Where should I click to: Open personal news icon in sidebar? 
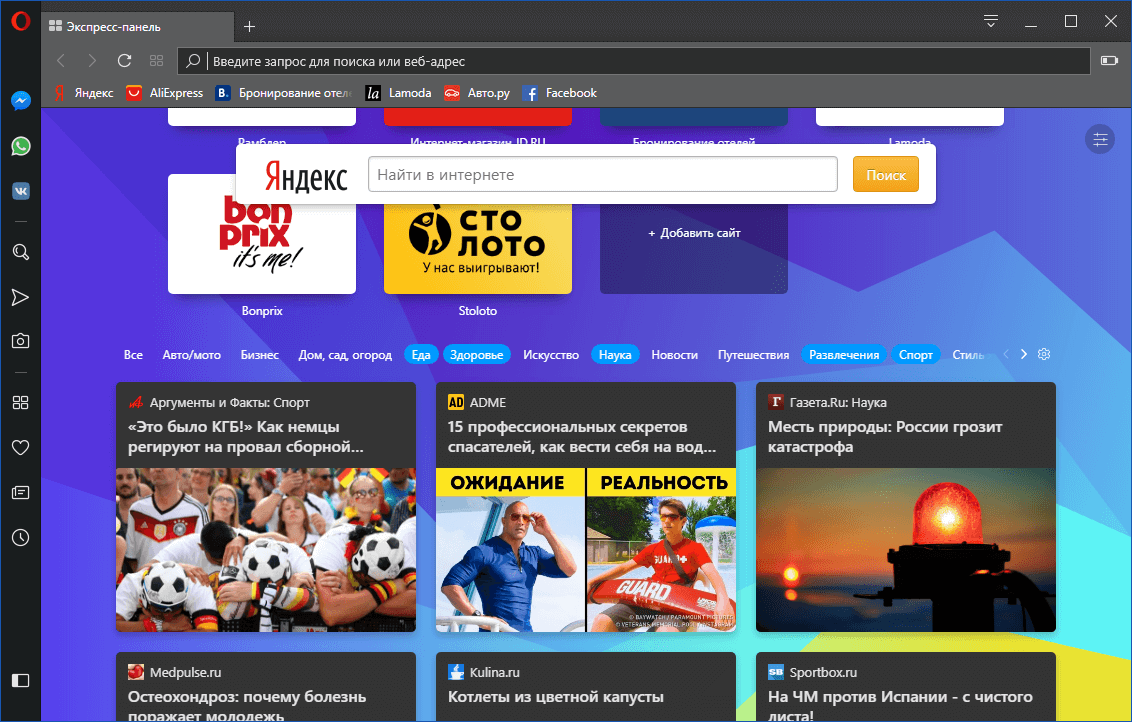pos(20,492)
